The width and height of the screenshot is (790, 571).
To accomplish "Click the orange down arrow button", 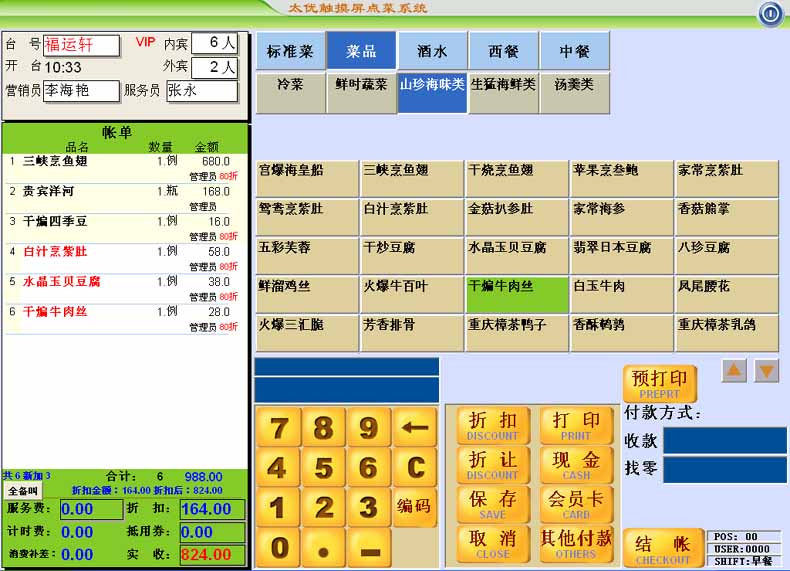I will 767,371.
